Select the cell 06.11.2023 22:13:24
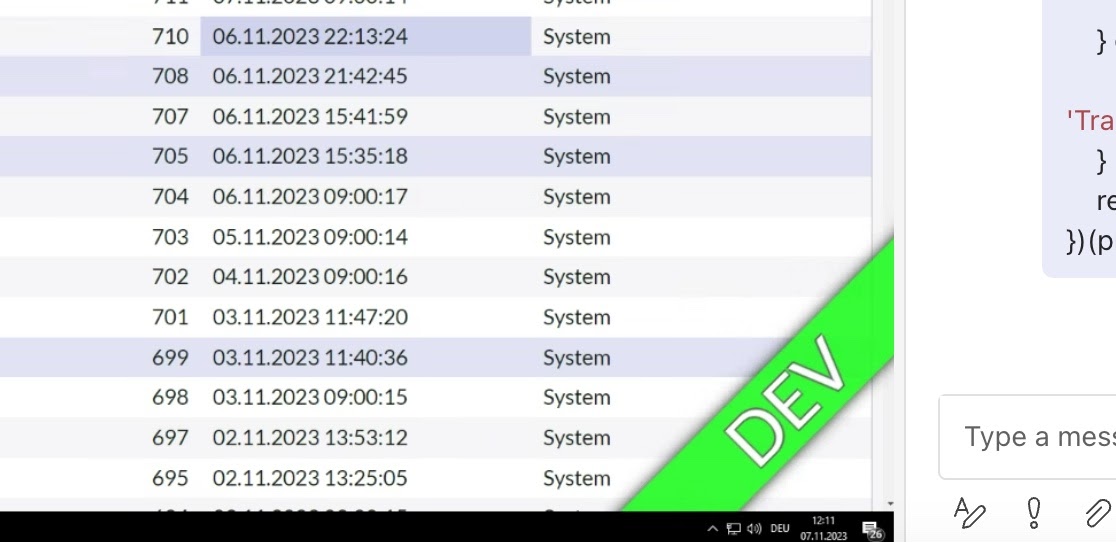Image resolution: width=1116 pixels, height=542 pixels. (x=366, y=36)
